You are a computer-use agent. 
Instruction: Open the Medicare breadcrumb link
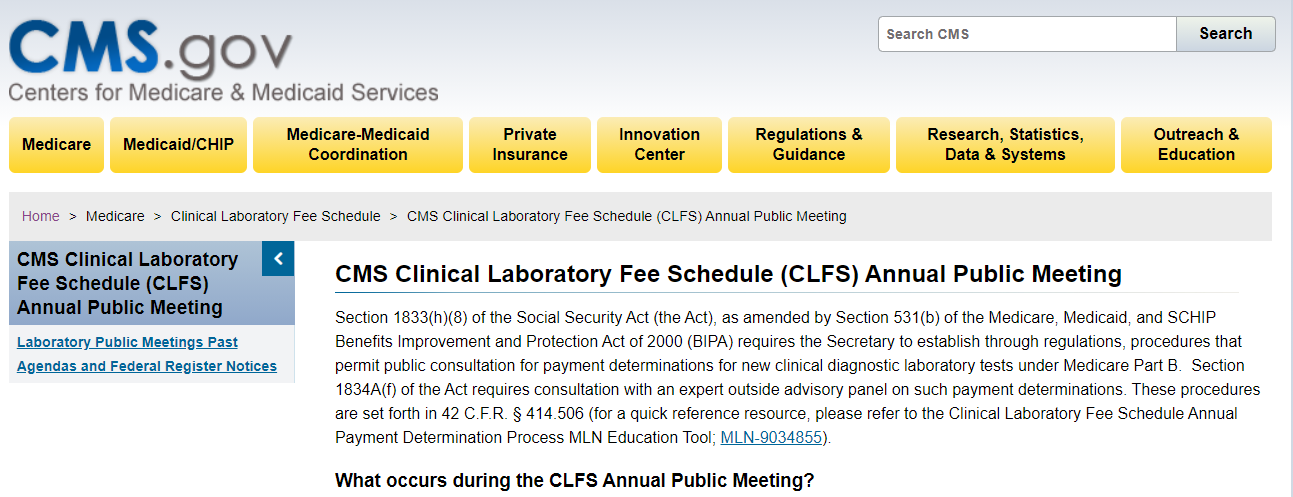coord(115,216)
